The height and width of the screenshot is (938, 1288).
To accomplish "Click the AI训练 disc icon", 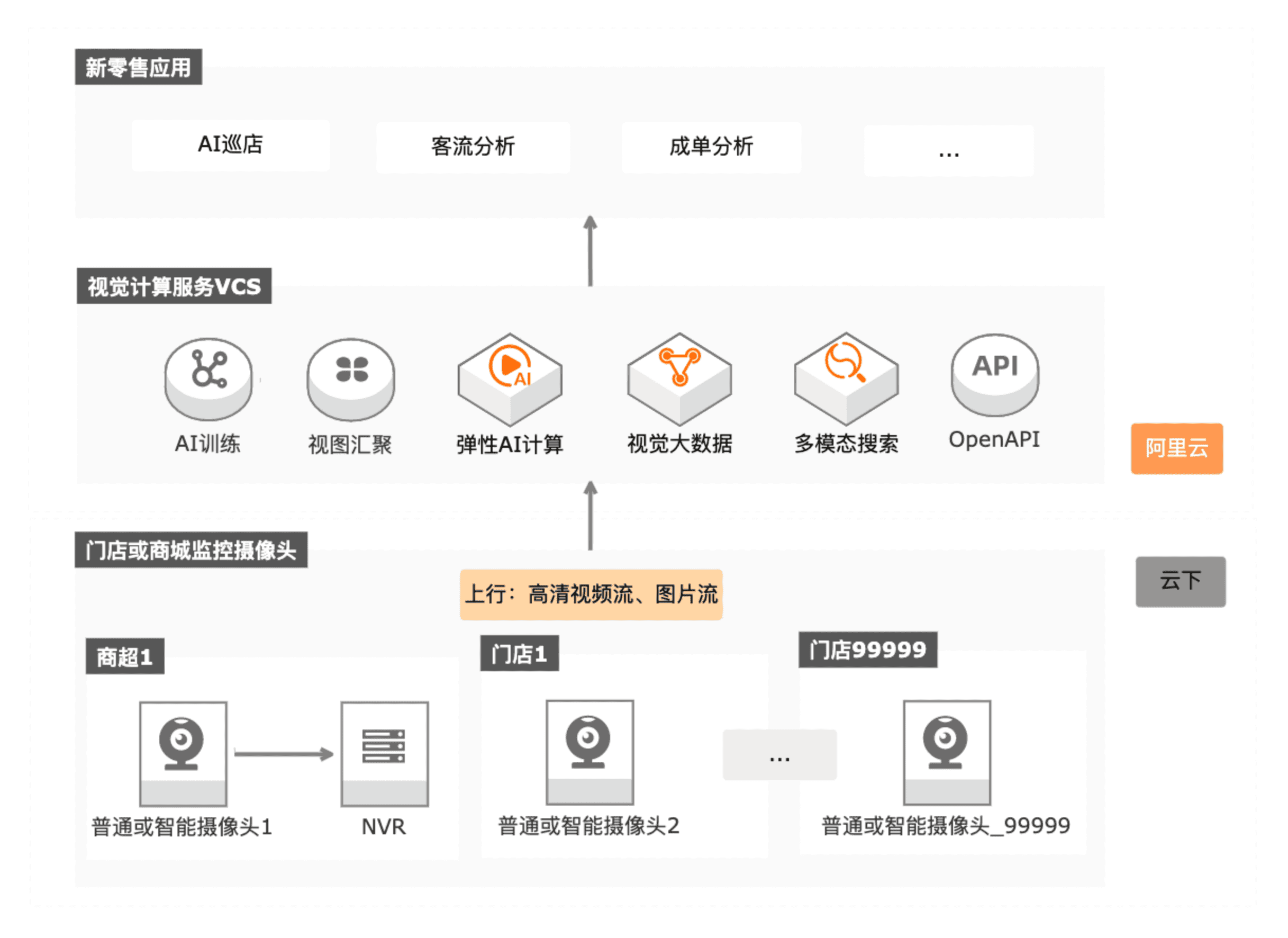I will click(x=208, y=378).
